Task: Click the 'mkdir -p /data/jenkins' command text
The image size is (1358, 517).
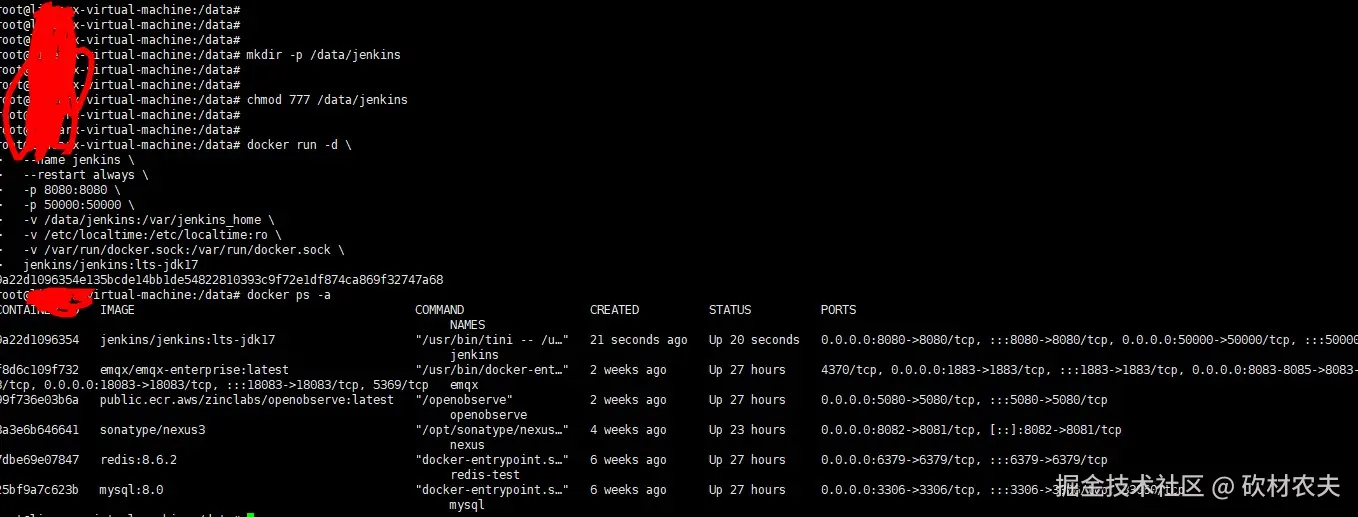Action: 323,55
